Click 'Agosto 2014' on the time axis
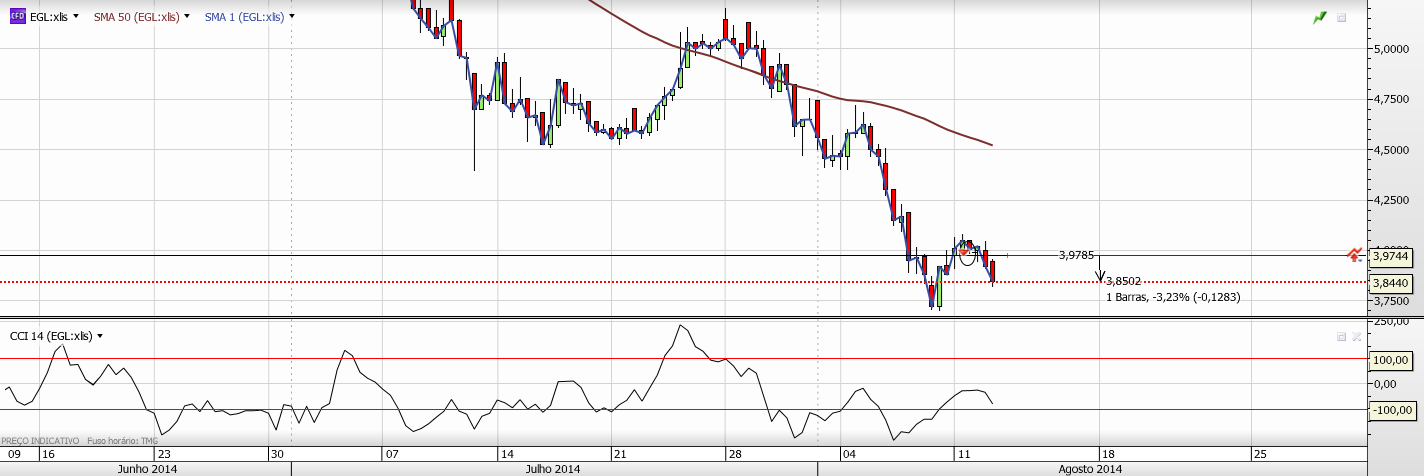This screenshot has width=1424, height=476. coord(1090,469)
